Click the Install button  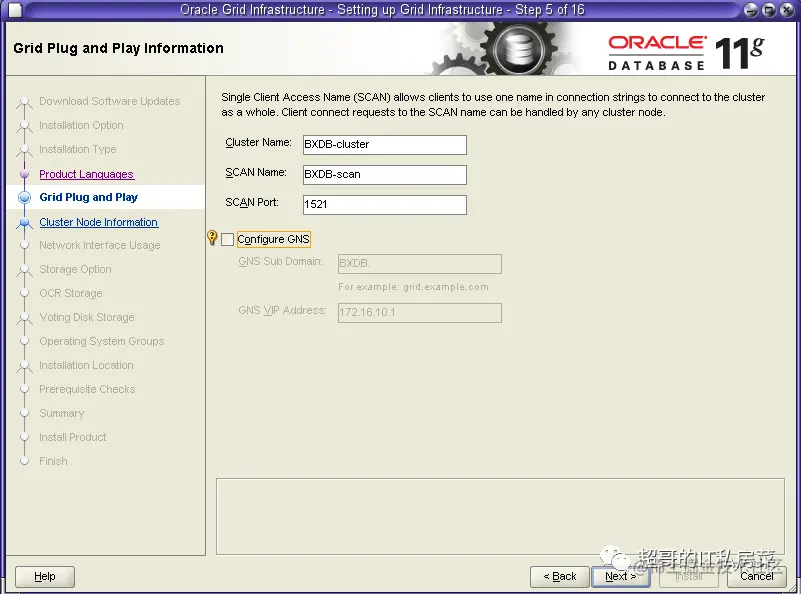pos(689,577)
